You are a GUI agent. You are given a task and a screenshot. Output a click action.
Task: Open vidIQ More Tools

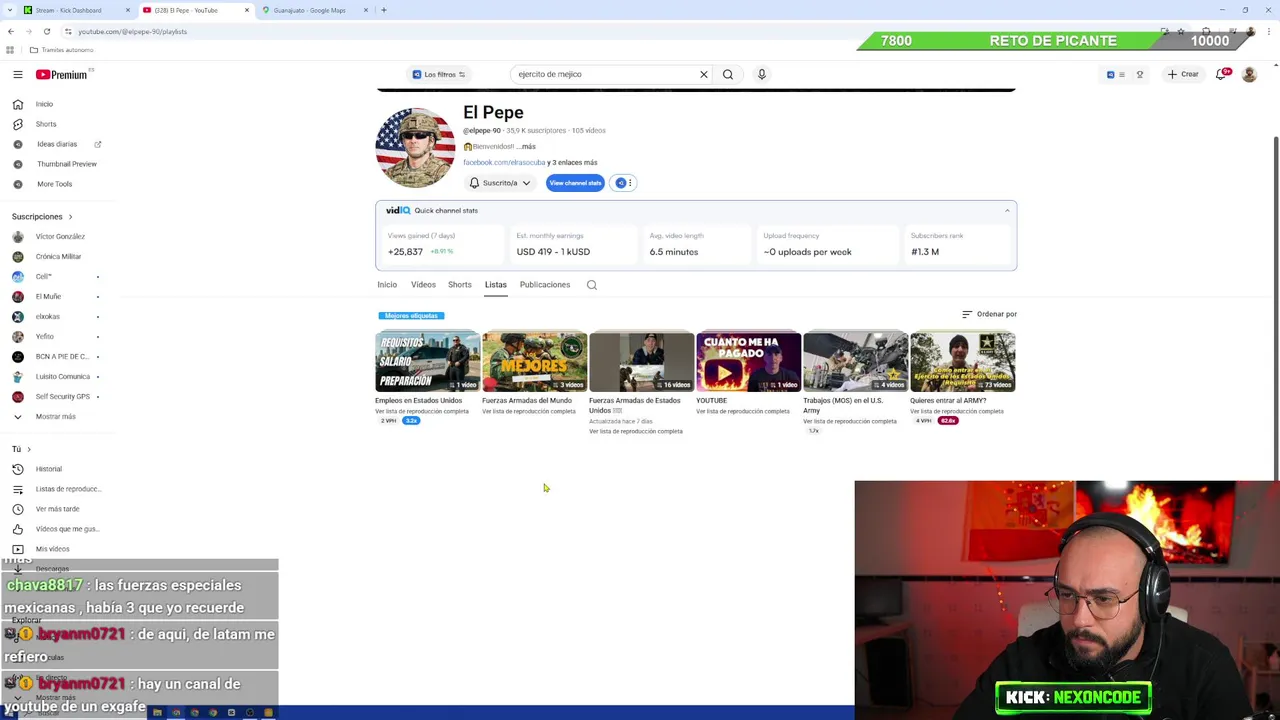click(54, 184)
